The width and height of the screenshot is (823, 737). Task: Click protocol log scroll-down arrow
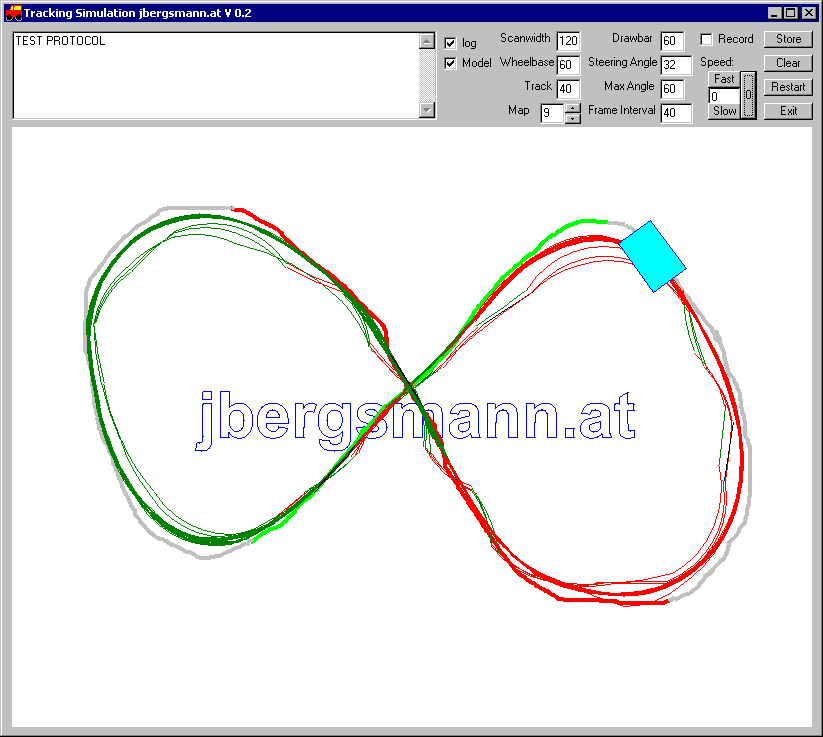(x=427, y=110)
